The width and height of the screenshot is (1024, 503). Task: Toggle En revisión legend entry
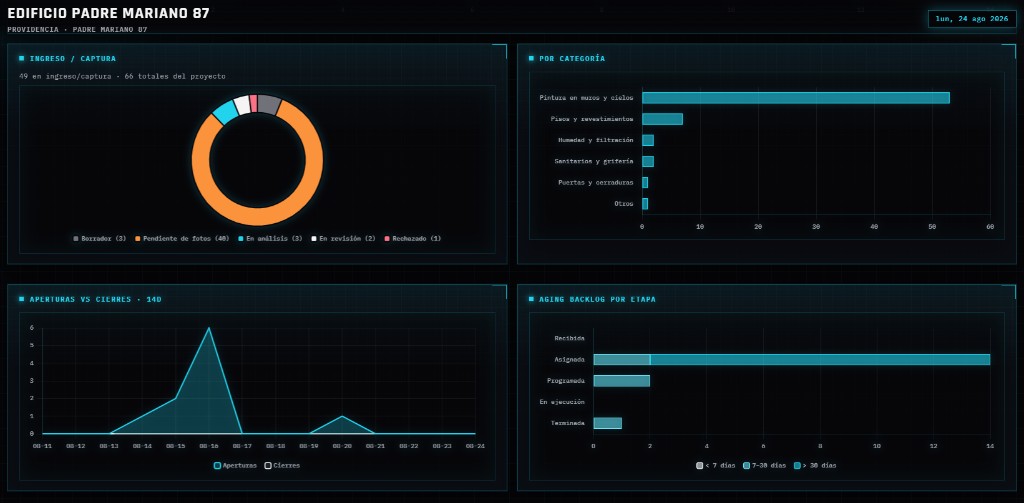(x=344, y=238)
